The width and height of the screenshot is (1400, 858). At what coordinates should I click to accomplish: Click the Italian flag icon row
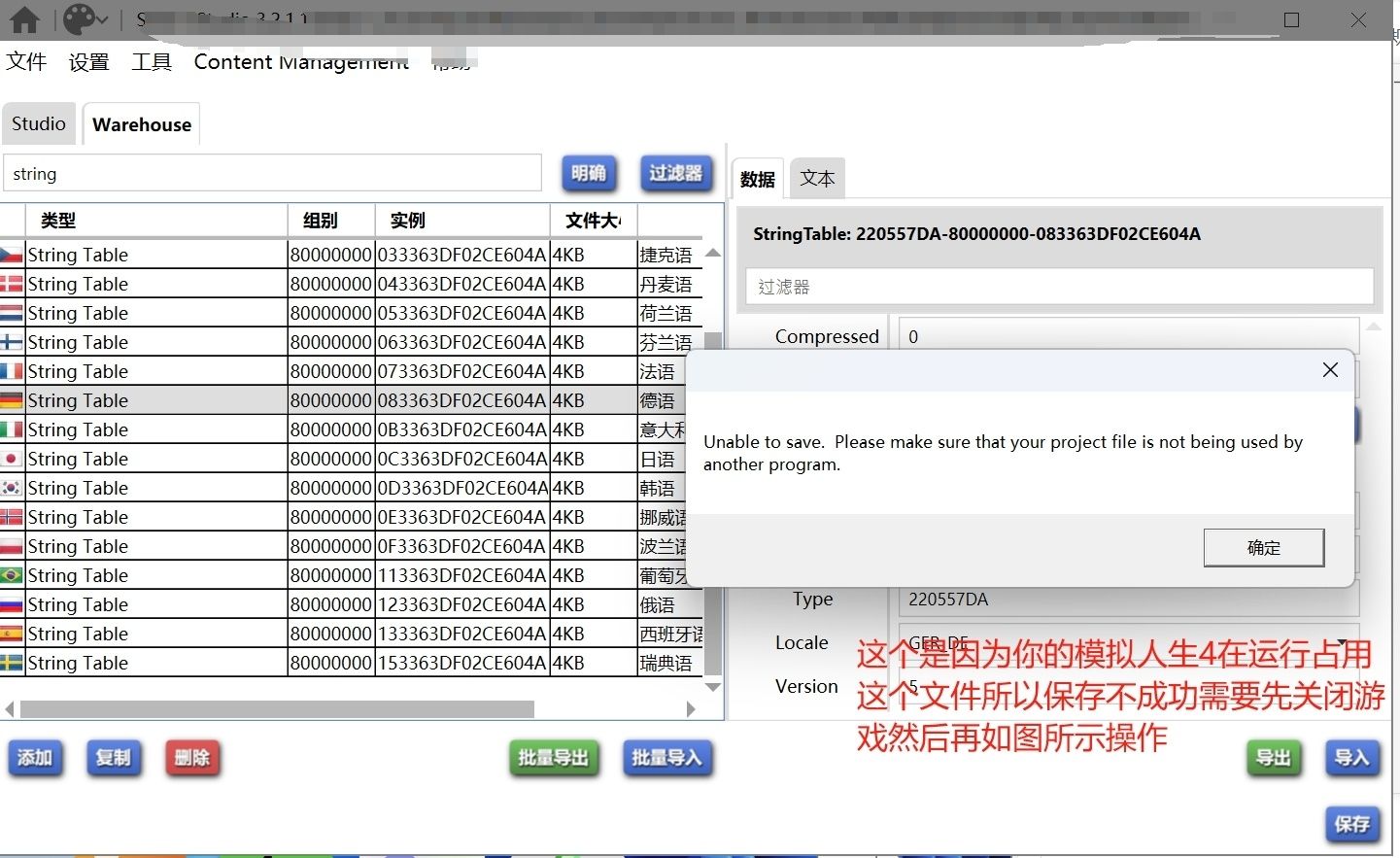coord(12,429)
